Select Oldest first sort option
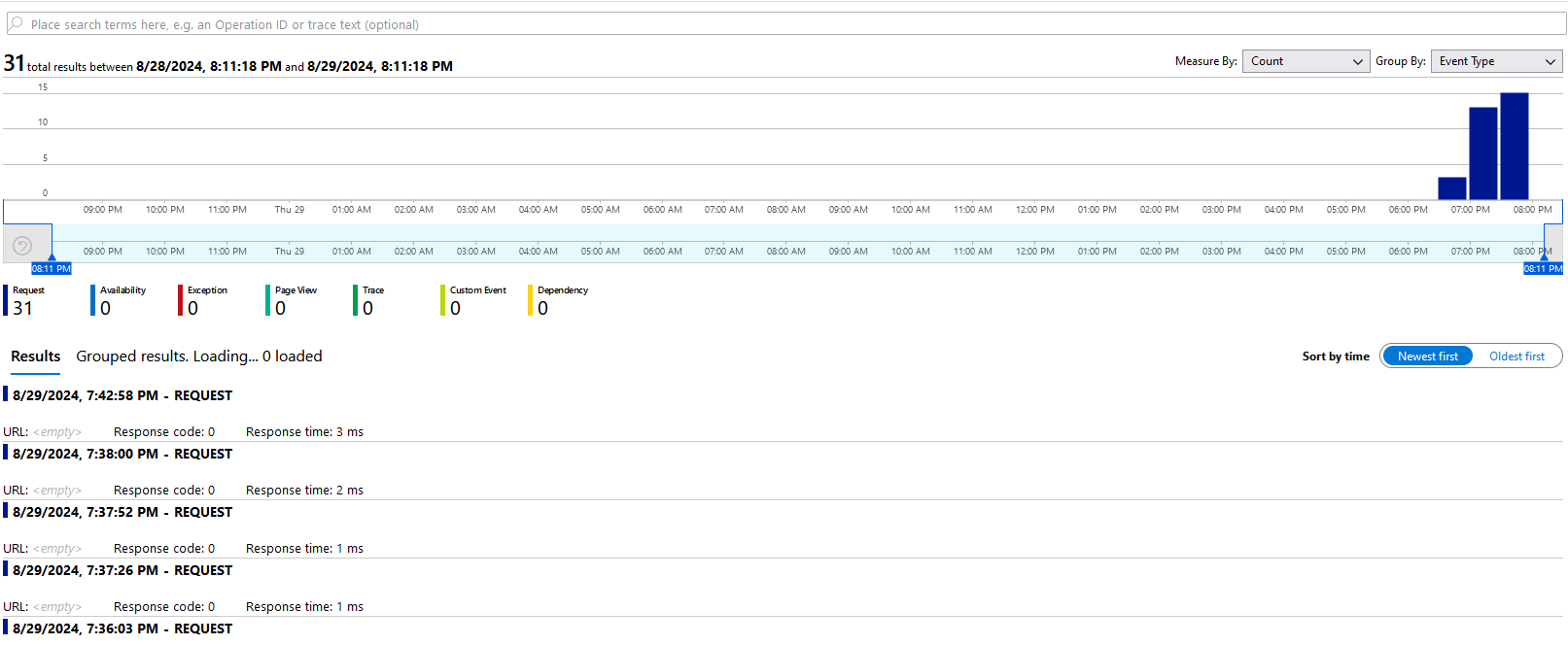Screen dimensions: 1568x645 pyautogui.click(x=1516, y=356)
